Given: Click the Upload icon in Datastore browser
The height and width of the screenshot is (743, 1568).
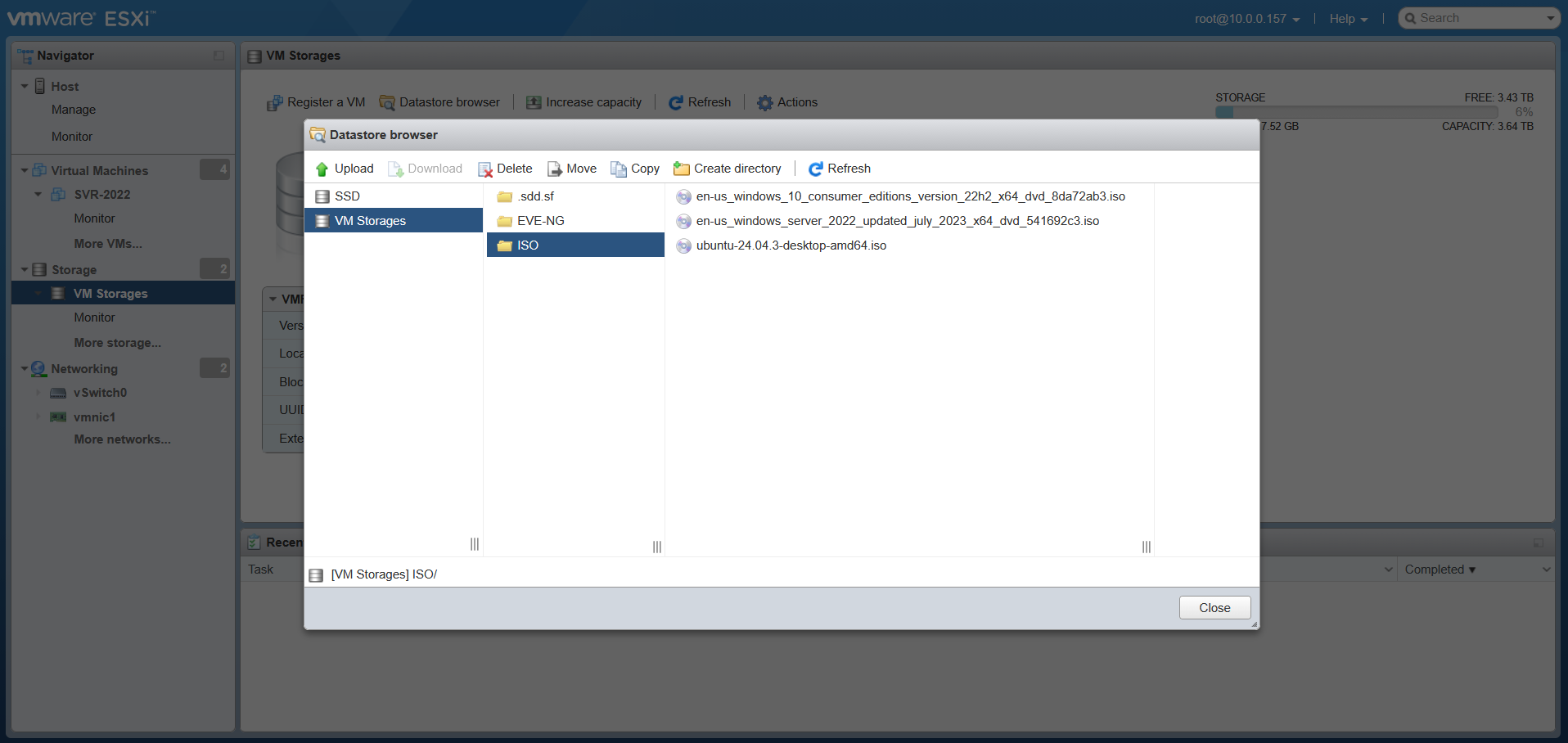Looking at the screenshot, I should tap(322, 169).
